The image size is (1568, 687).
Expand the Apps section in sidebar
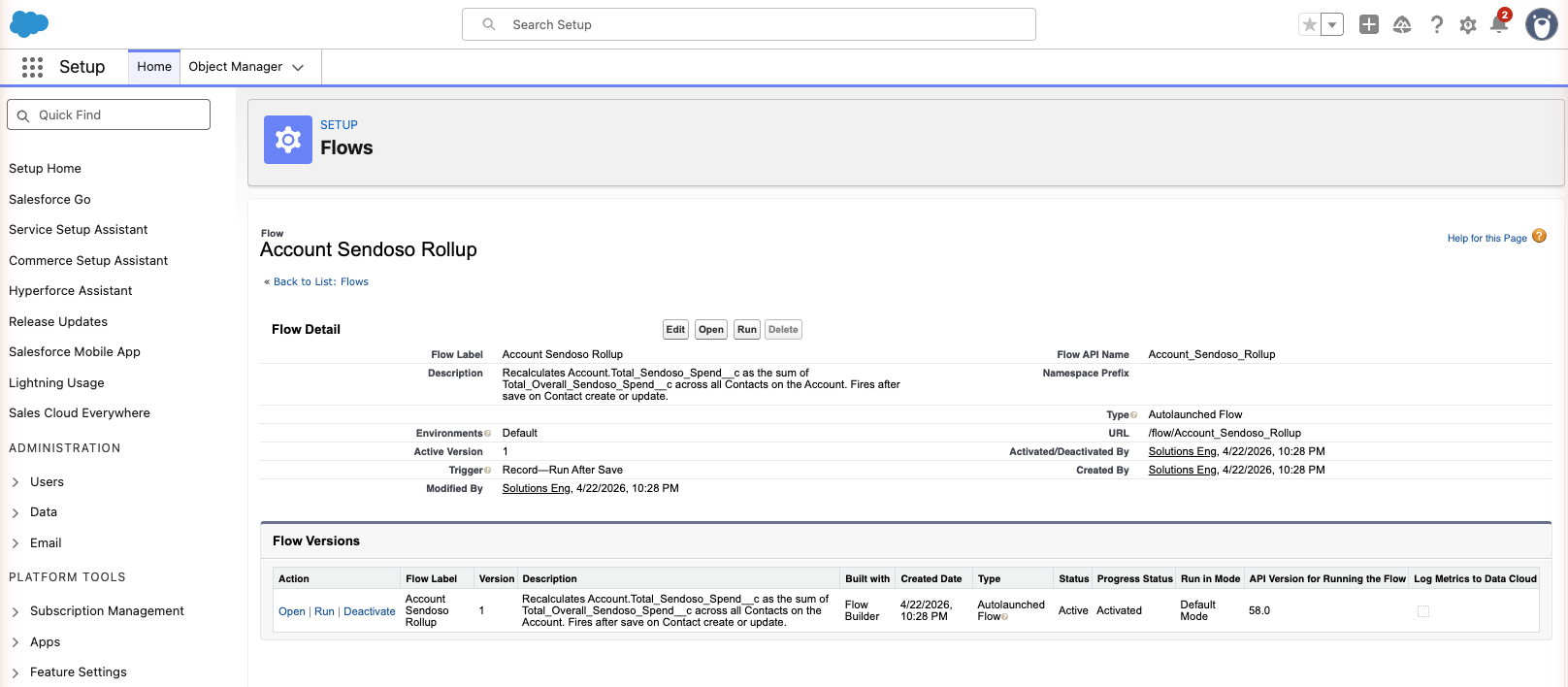16,642
